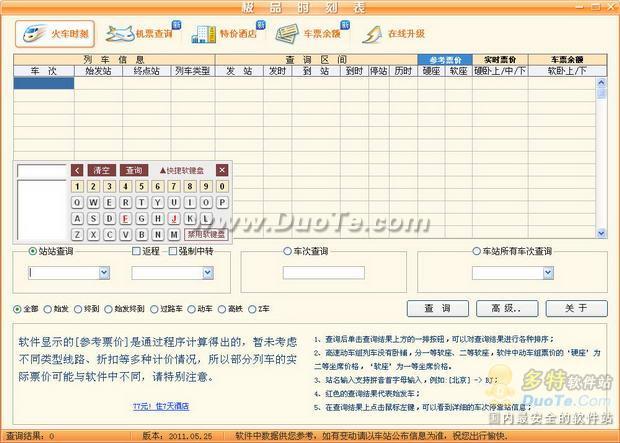Tap the red F key on soft keyboard
620x443 pixels.
(x=126, y=218)
